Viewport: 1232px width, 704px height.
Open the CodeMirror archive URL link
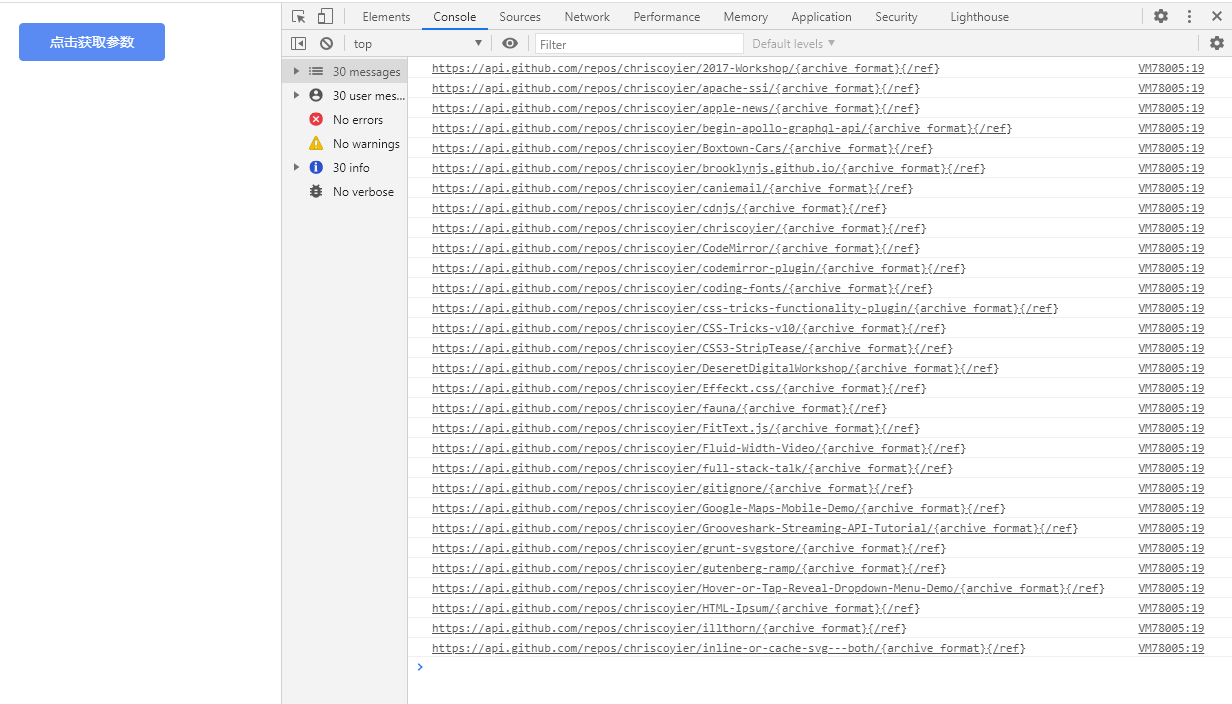676,248
